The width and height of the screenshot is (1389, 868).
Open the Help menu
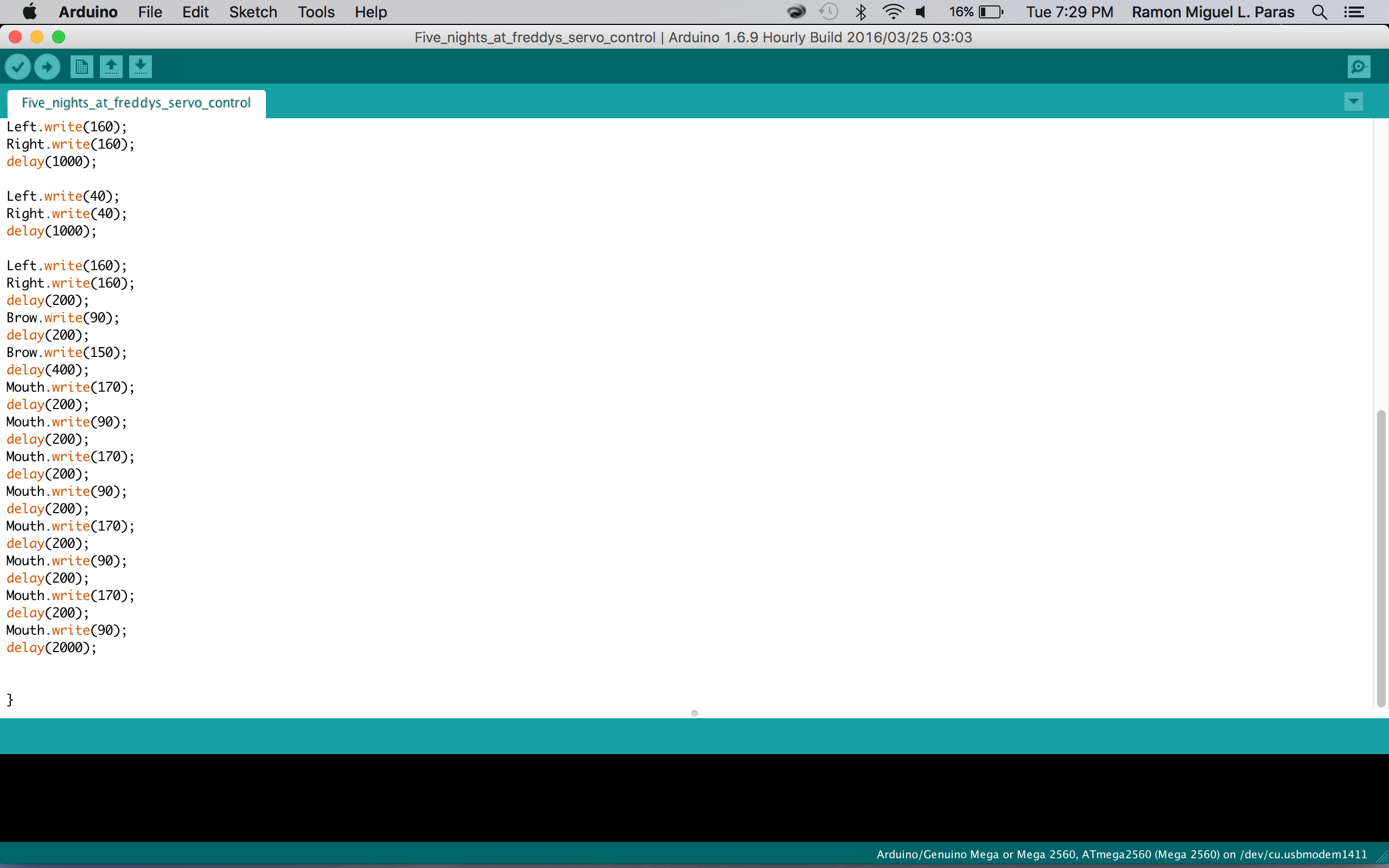[370, 11]
